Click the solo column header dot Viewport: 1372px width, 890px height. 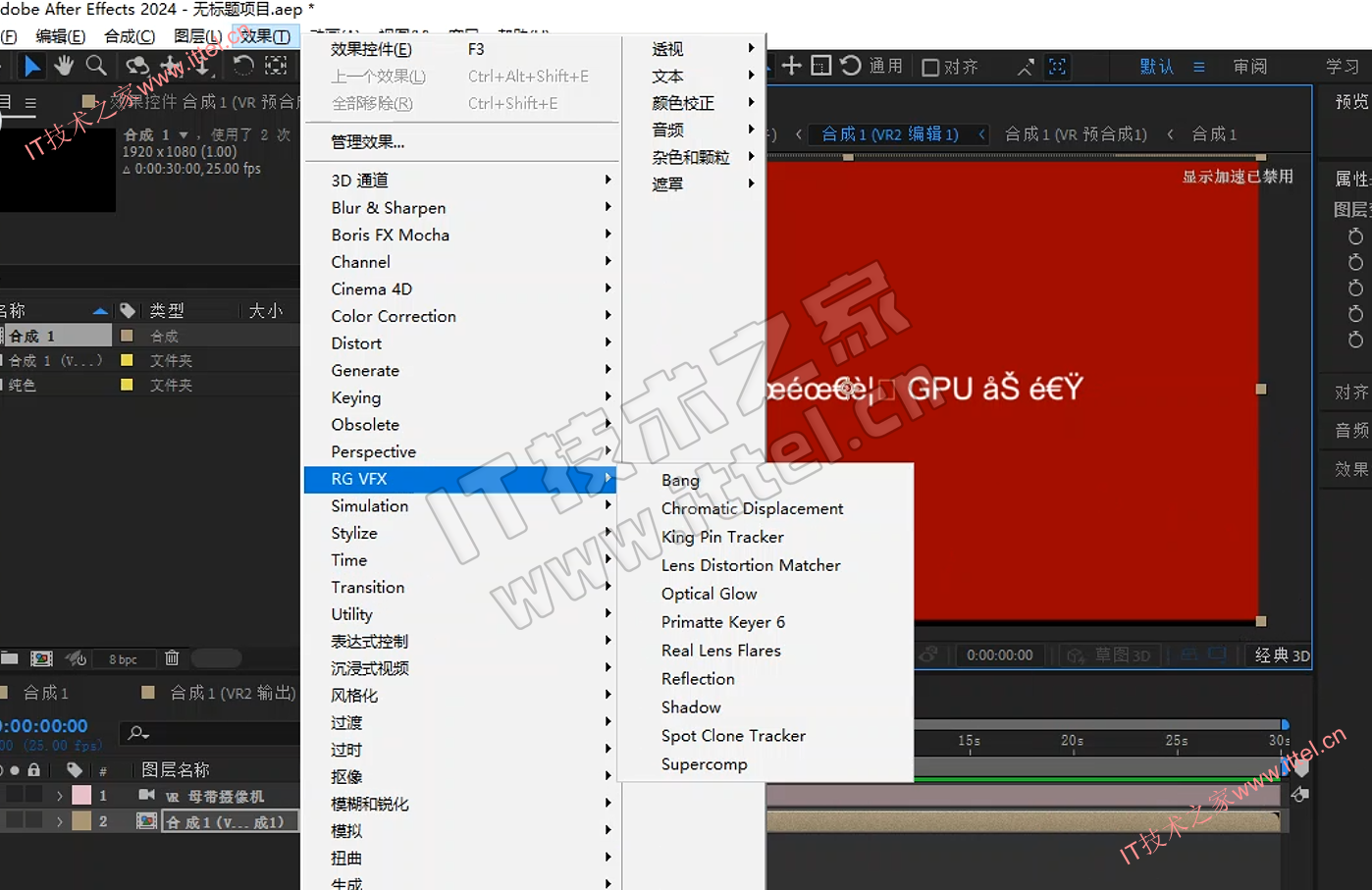15,770
